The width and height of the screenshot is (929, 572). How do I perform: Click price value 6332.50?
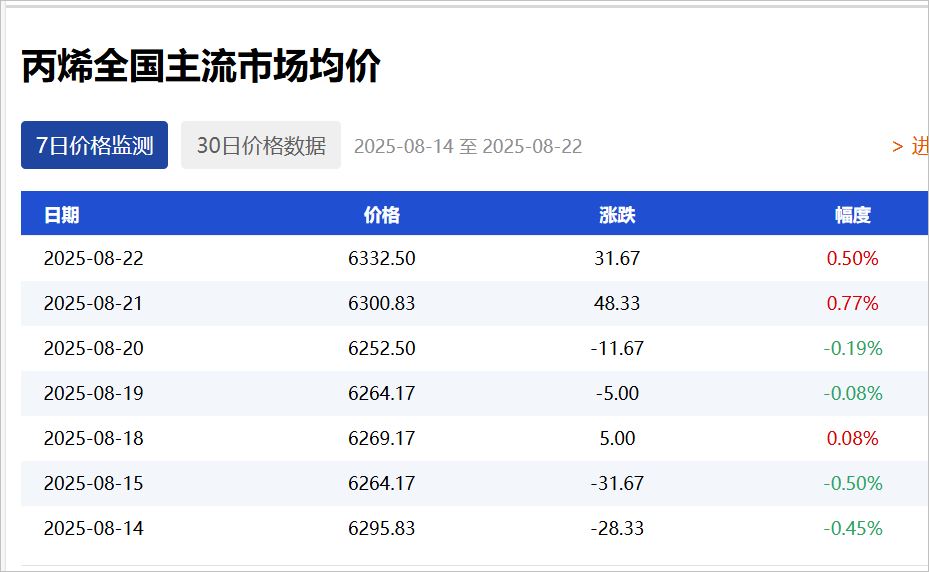[x=382, y=258]
